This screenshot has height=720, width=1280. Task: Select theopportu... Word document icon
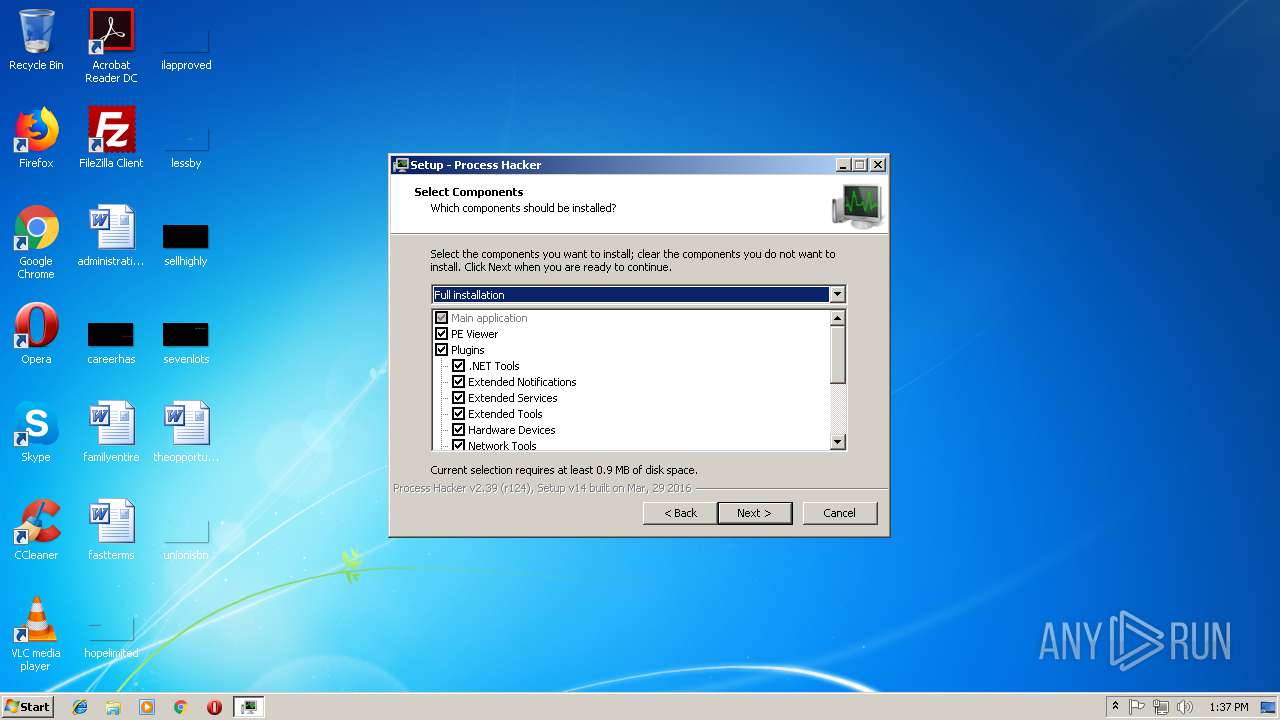[186, 433]
